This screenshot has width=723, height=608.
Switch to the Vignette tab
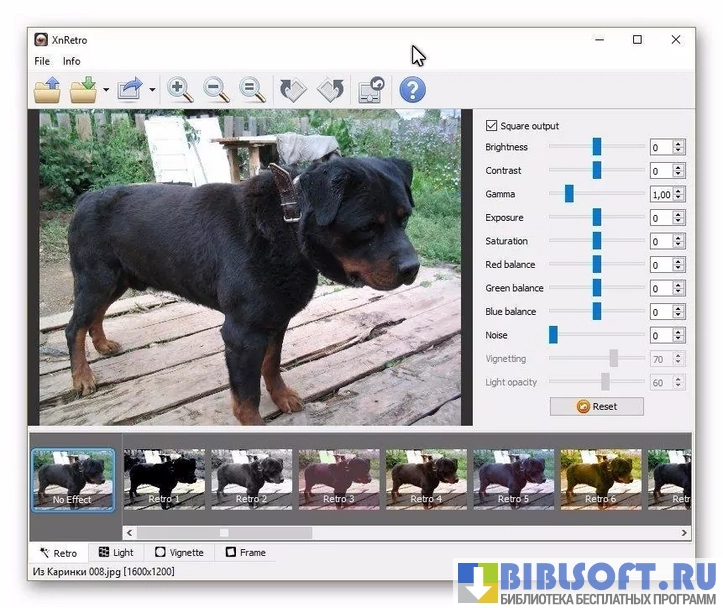click(x=179, y=552)
